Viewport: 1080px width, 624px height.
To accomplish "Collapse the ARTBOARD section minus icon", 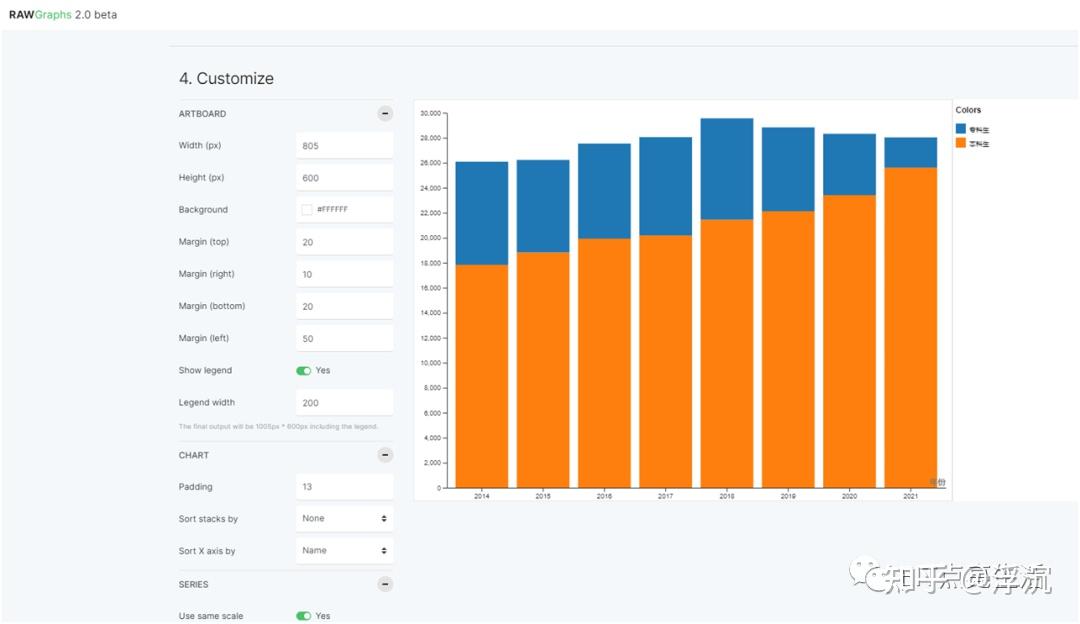I will (385, 114).
